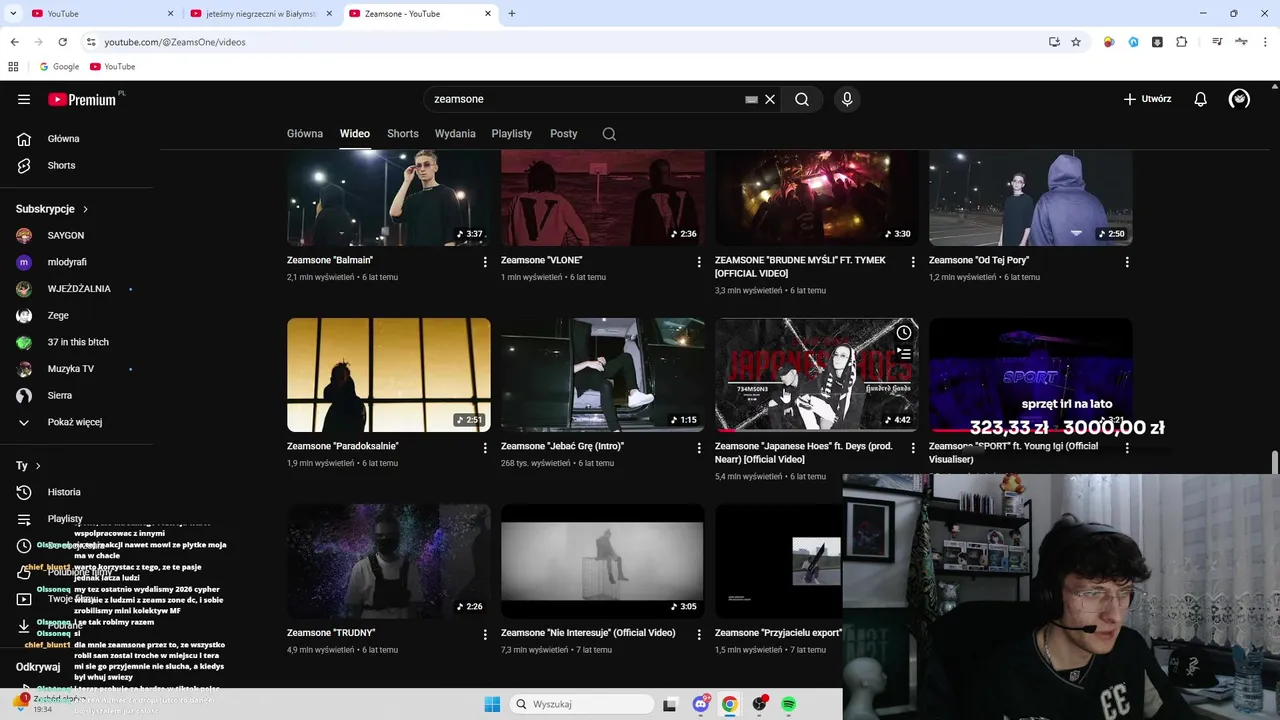
Task: Open YouTube notifications bell
Action: [1201, 99]
